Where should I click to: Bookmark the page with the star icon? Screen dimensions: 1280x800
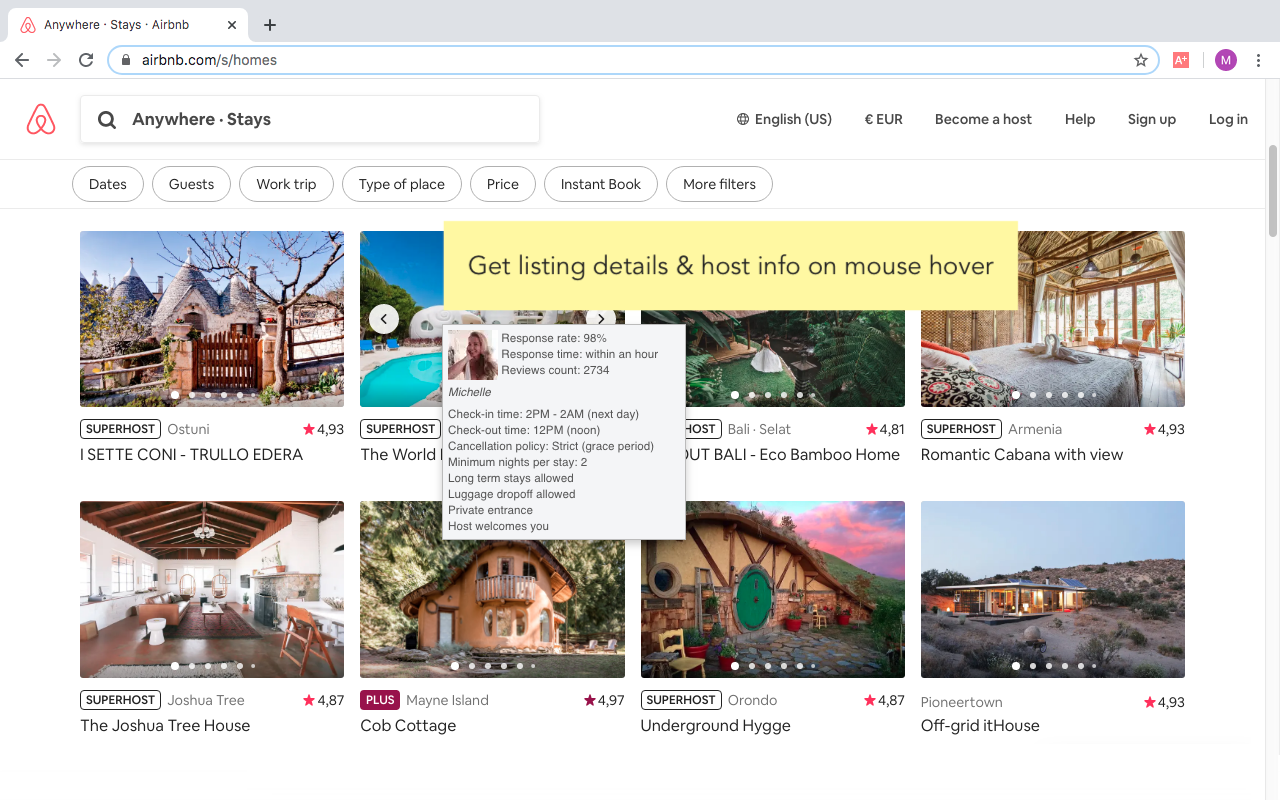(x=1141, y=60)
